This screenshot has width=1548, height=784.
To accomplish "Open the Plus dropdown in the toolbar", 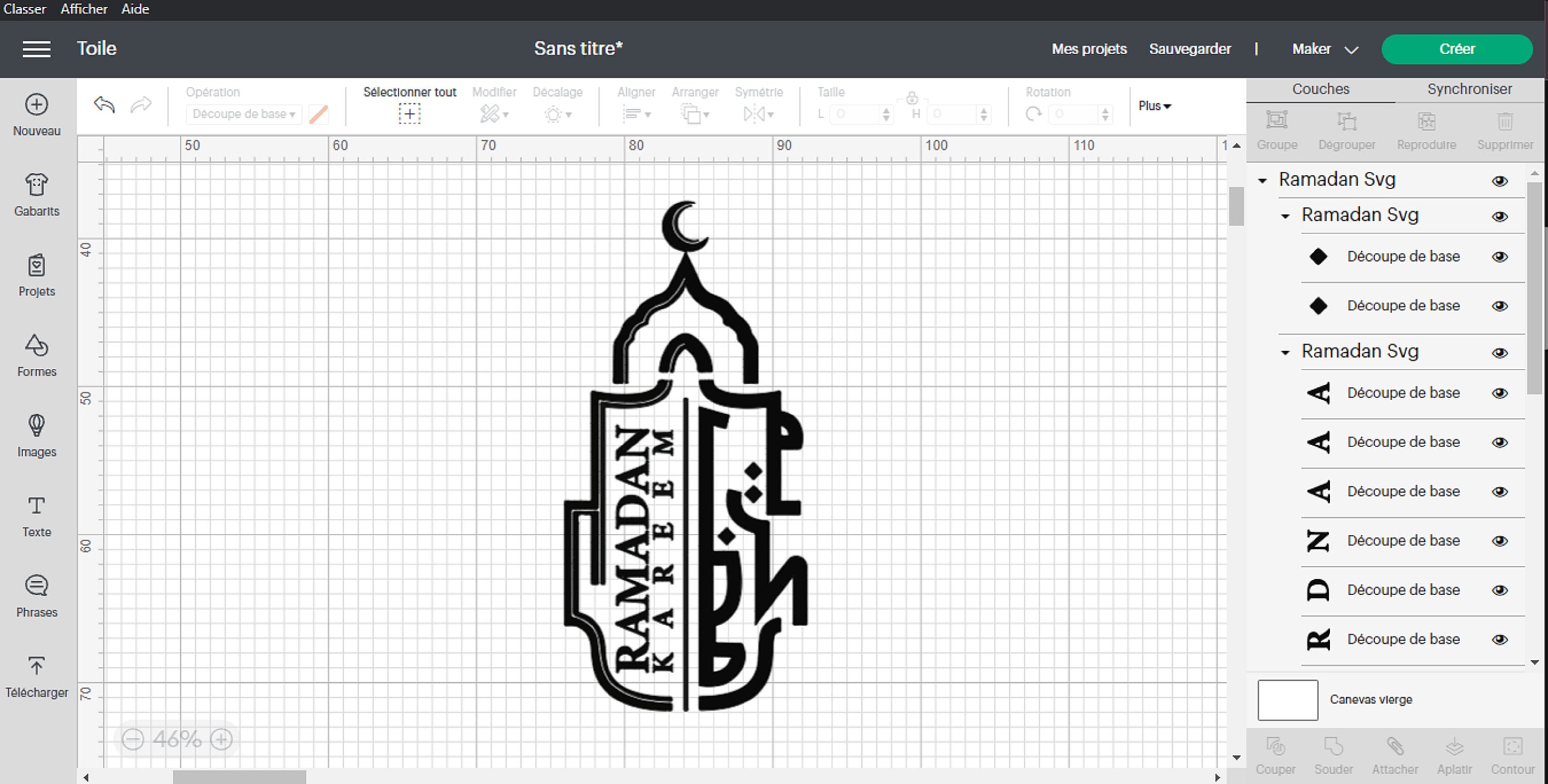I will pos(1153,106).
